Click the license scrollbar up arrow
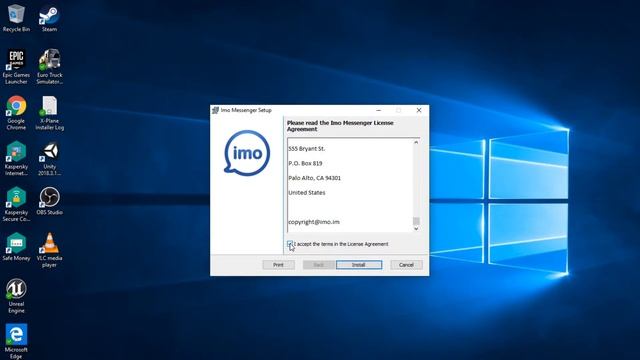 tap(416, 142)
